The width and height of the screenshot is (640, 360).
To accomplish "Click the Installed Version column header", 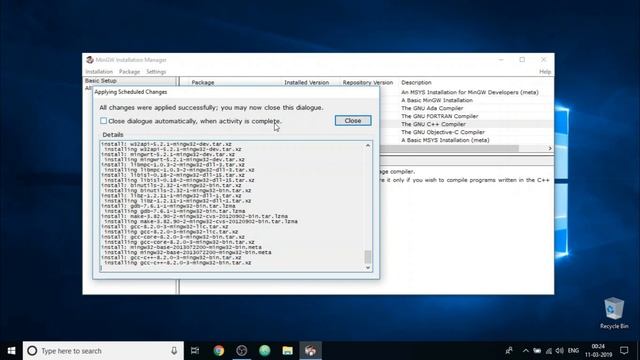I will 307,82.
